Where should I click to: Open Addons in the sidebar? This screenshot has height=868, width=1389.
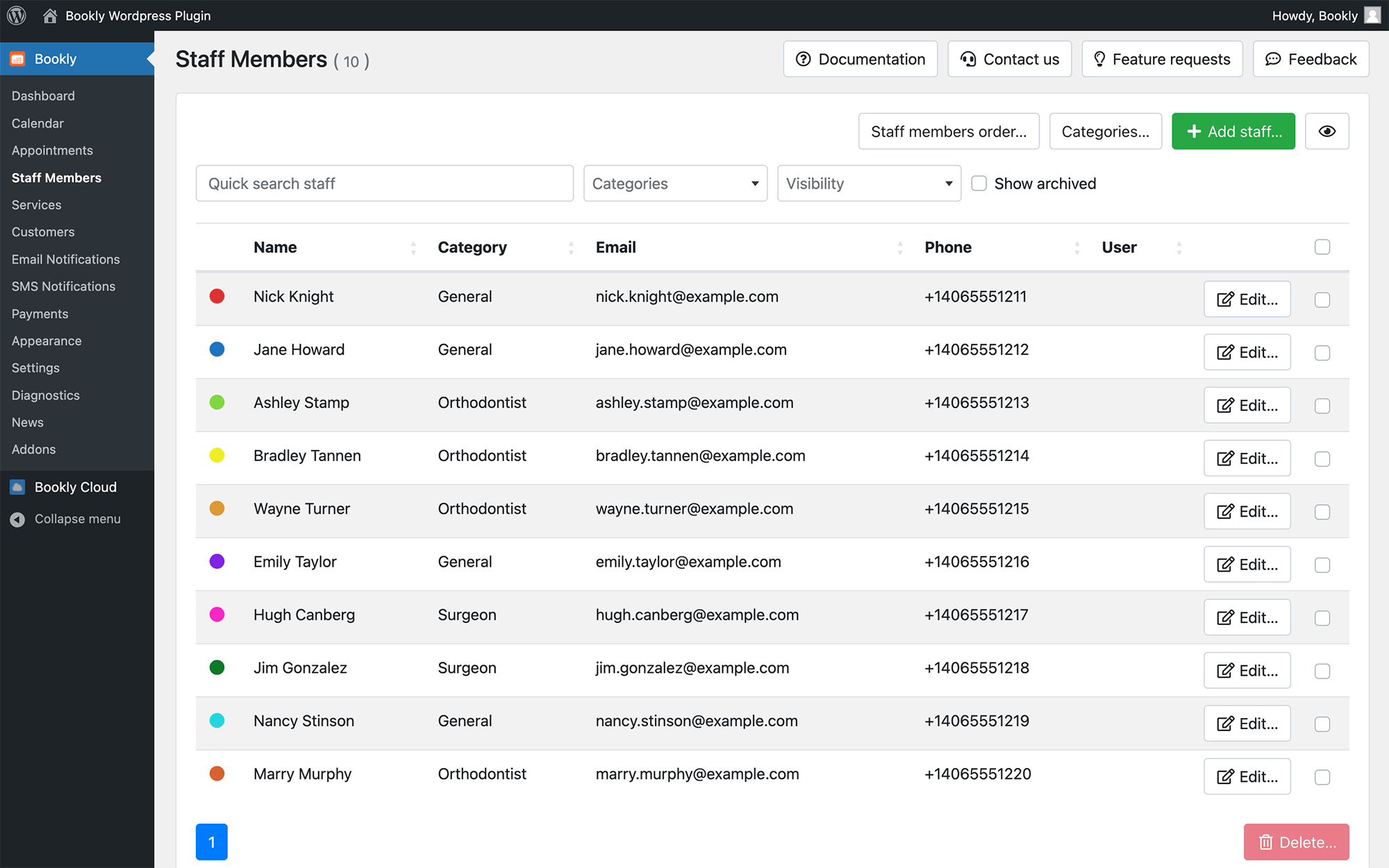tap(33, 449)
